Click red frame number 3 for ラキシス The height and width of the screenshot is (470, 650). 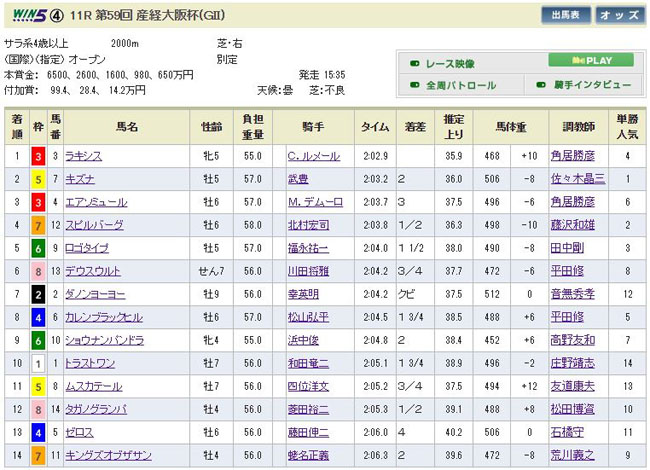[38, 156]
